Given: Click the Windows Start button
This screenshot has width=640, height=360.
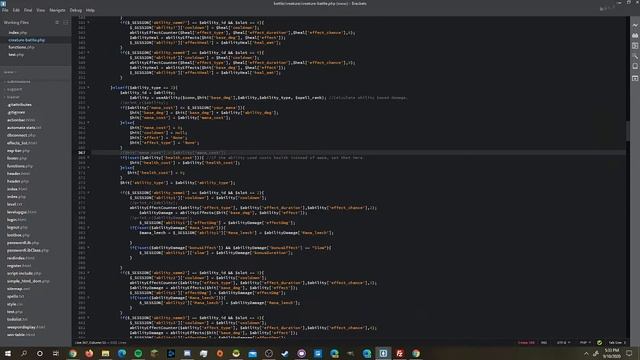Looking at the screenshot, I should pos(8,353).
